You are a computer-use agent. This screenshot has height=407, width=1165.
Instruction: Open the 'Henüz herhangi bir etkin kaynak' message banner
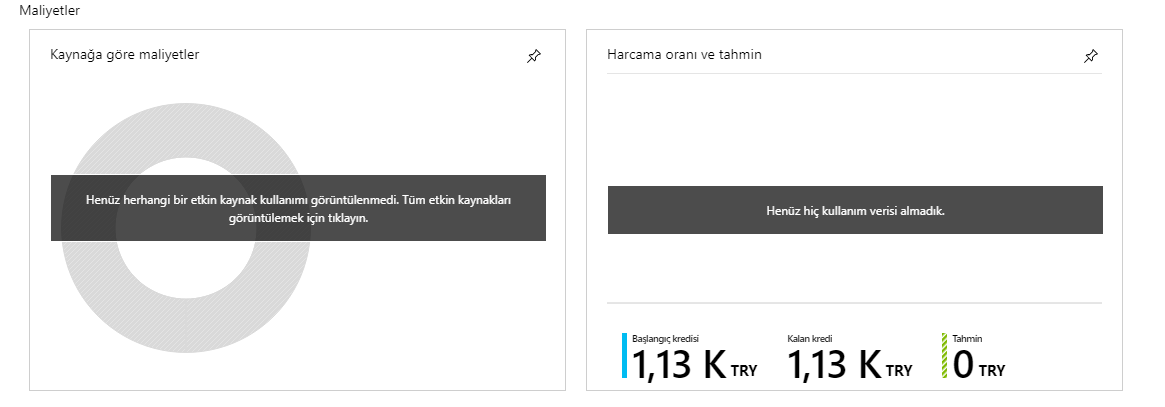[298, 209]
